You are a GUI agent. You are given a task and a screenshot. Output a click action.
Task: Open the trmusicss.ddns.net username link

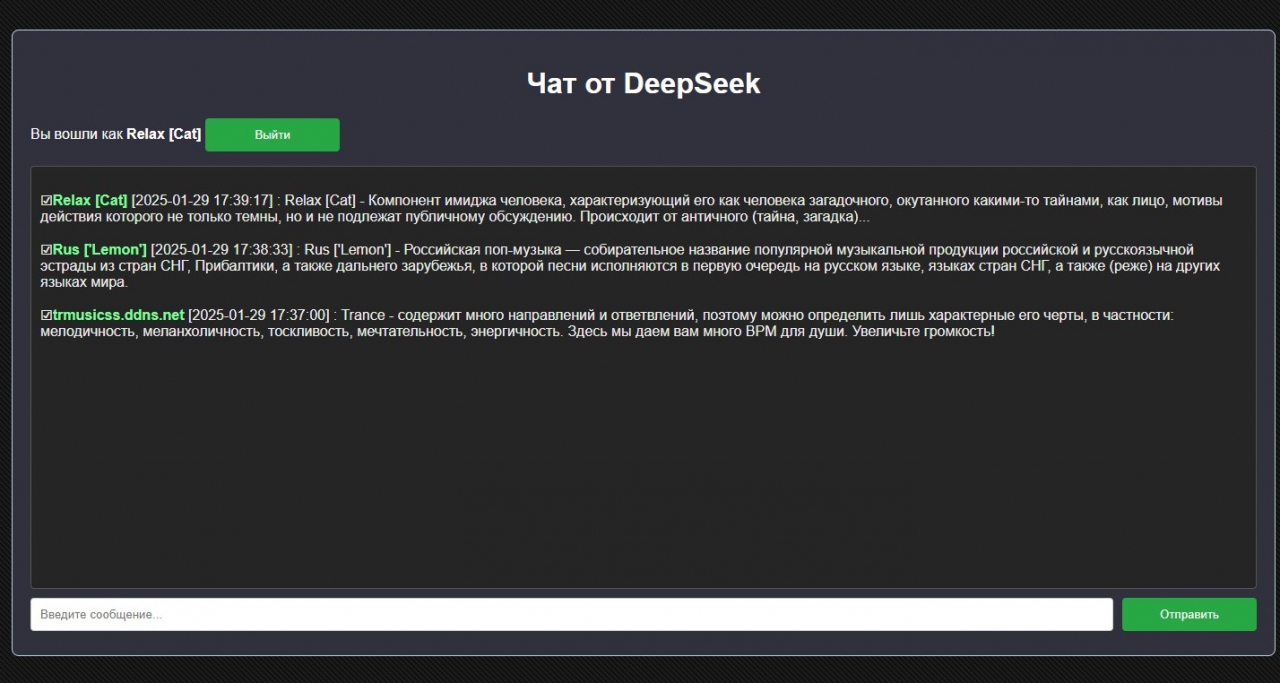(118, 315)
